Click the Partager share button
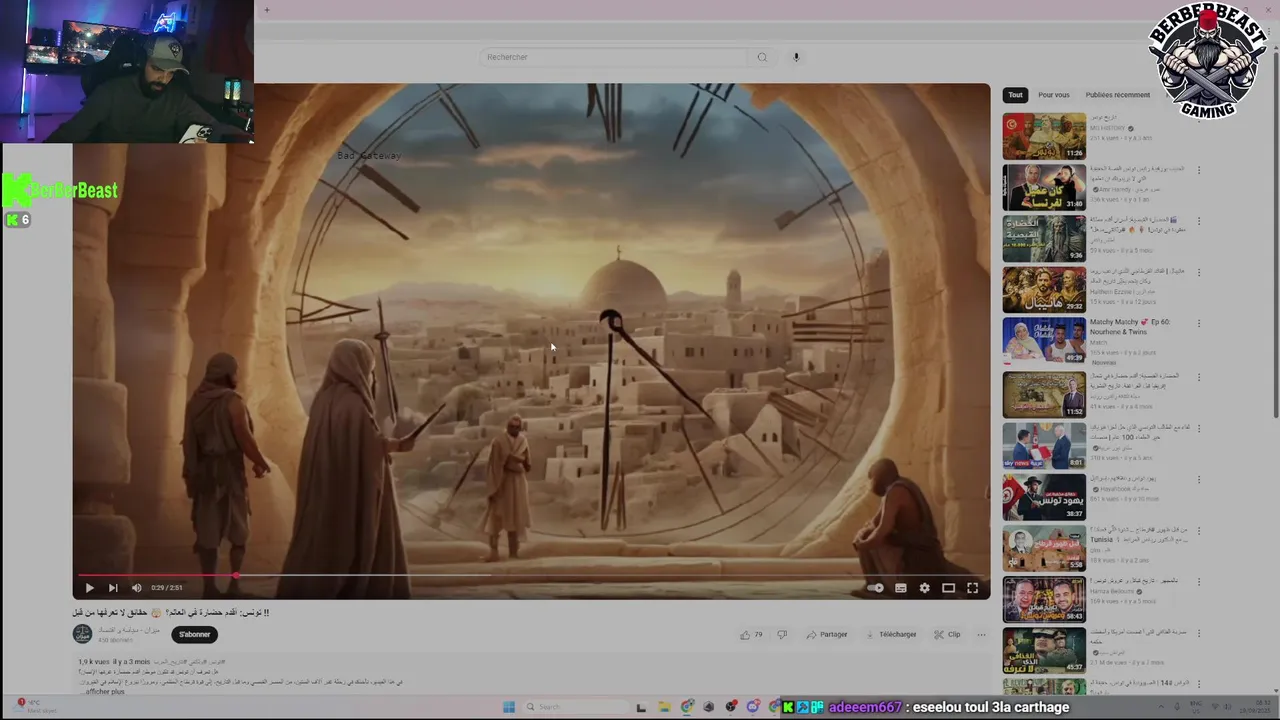This screenshot has width=1280, height=720. pyautogui.click(x=827, y=634)
